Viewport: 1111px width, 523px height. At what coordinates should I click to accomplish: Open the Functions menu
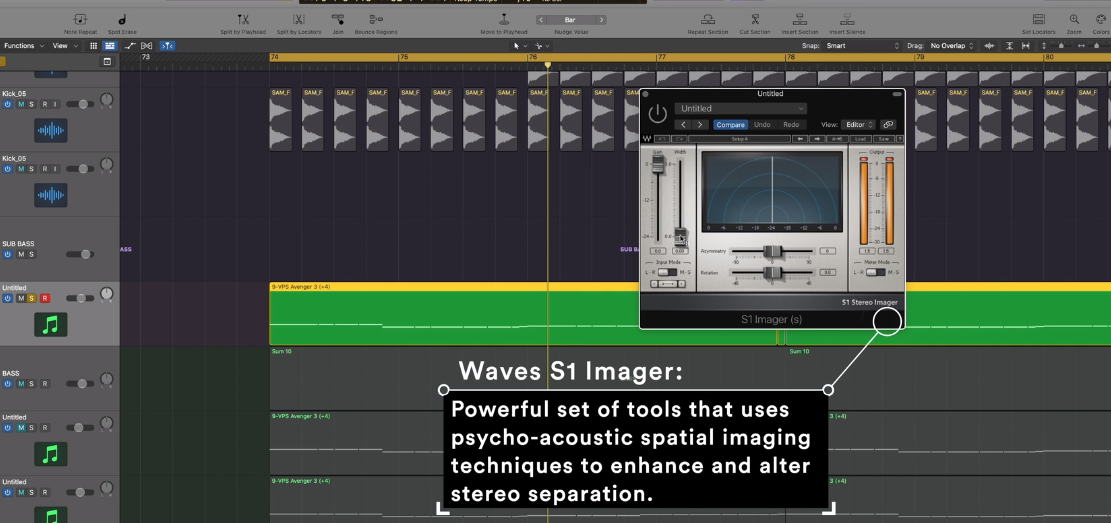click(24, 45)
